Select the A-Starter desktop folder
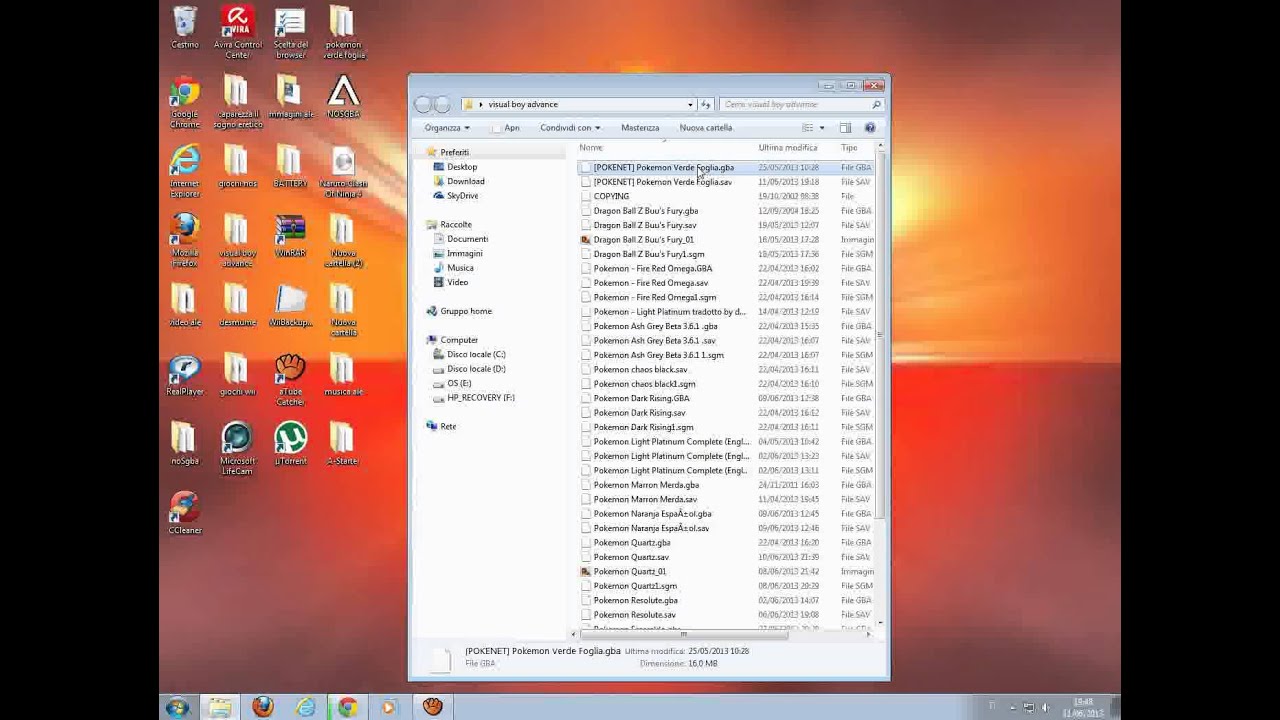 click(x=343, y=444)
